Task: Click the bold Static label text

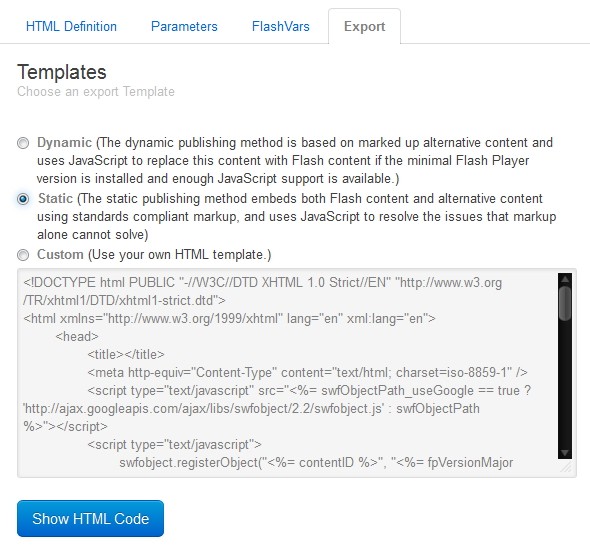Action: tap(55, 198)
